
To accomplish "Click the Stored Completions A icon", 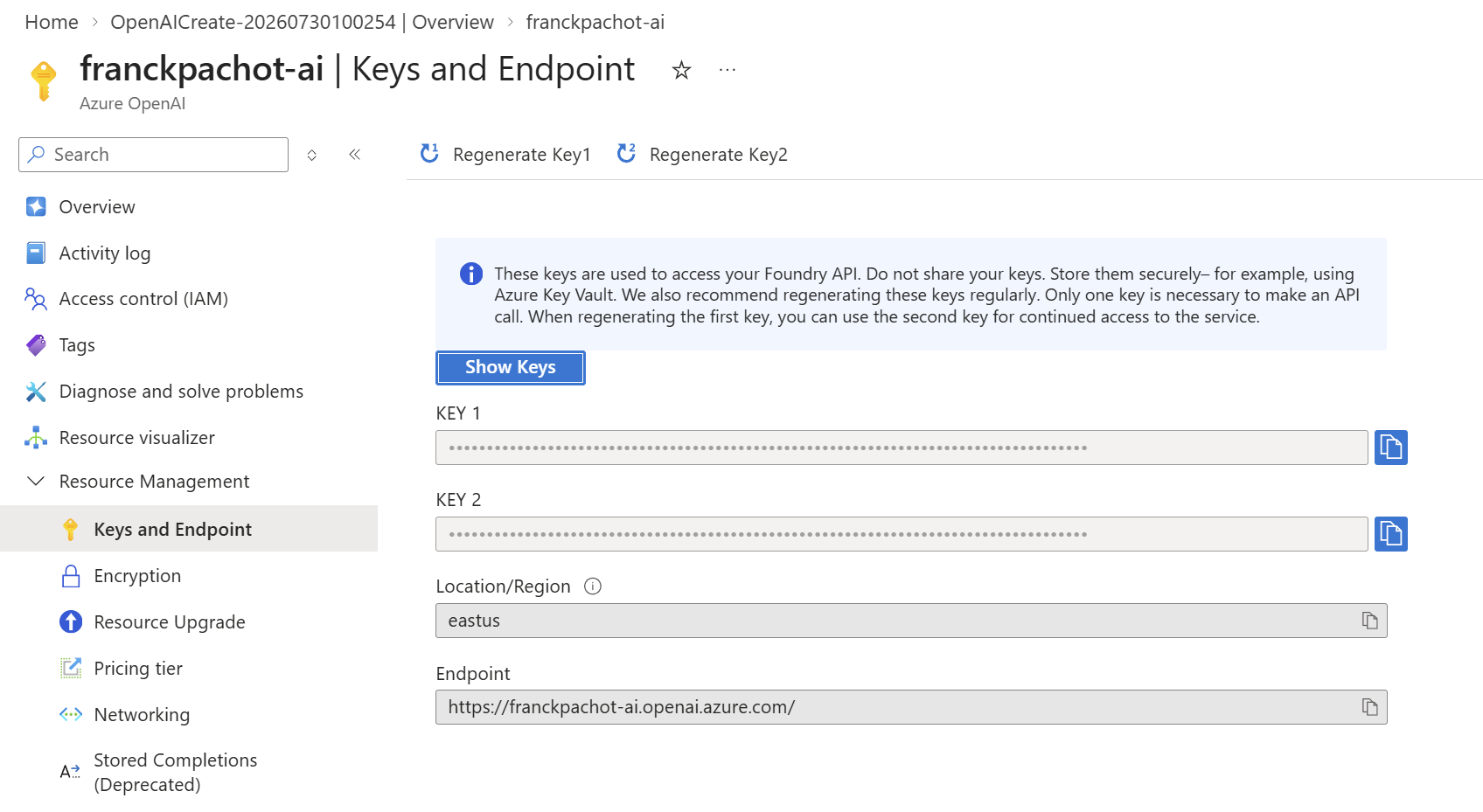I will (x=70, y=772).
